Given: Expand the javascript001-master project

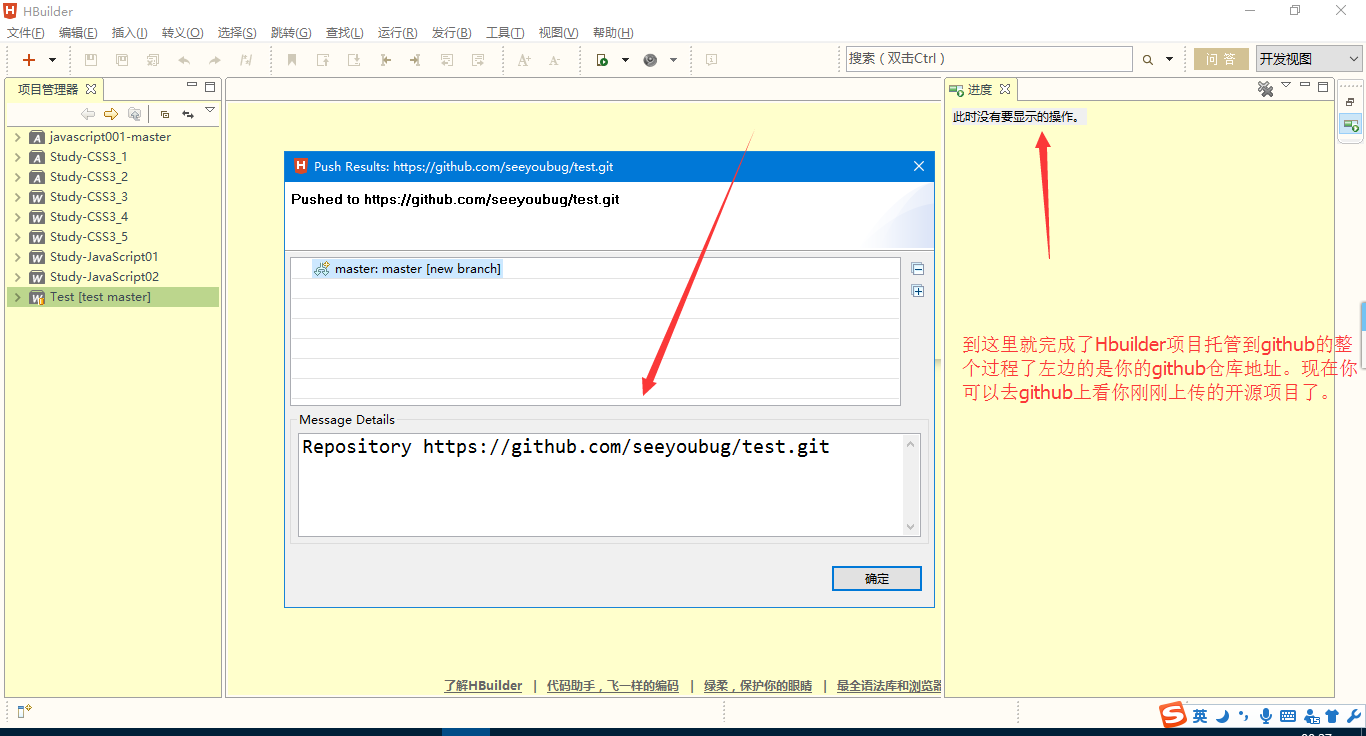Looking at the screenshot, I should point(18,137).
